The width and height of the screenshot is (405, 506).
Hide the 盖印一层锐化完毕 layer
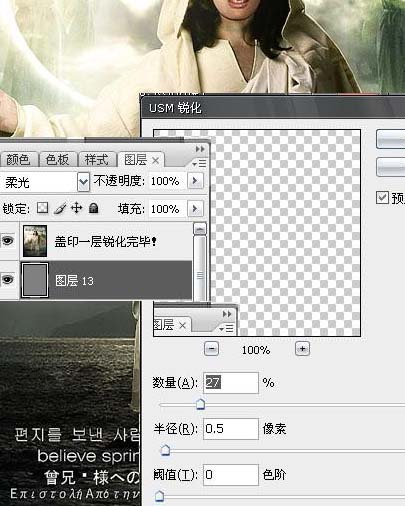[x=8, y=240]
